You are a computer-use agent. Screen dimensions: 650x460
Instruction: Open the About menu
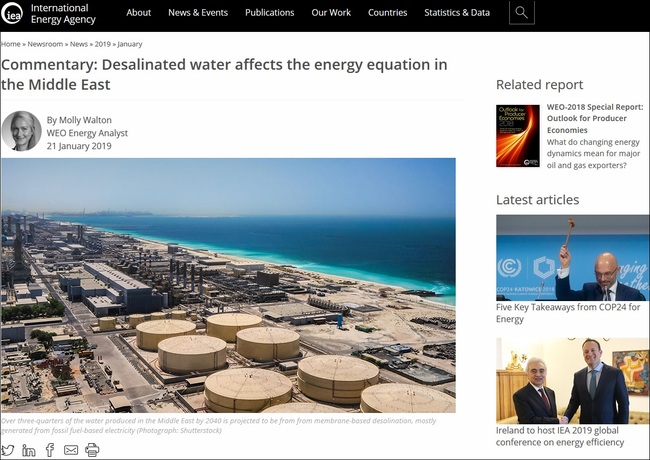tap(139, 13)
